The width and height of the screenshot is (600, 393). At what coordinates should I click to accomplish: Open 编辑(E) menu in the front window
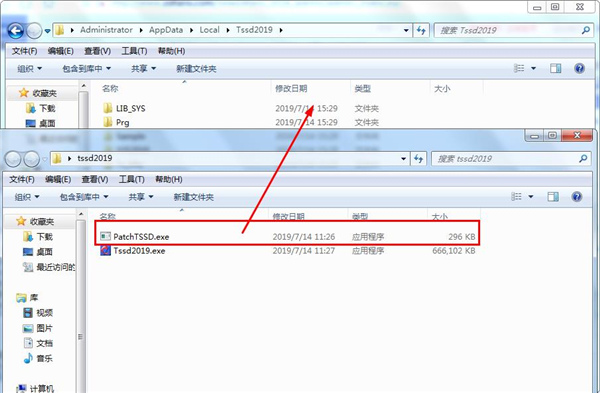58,179
